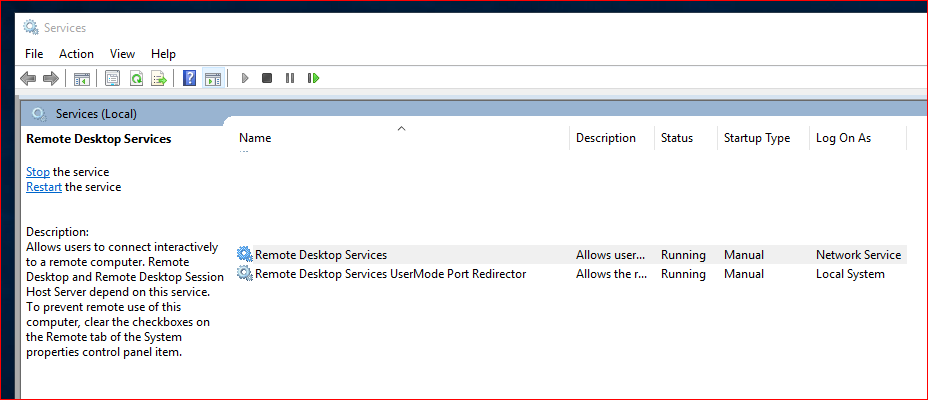Click gear icon of Remote Desktop Services row
This screenshot has width=928, height=400.
pos(244,254)
